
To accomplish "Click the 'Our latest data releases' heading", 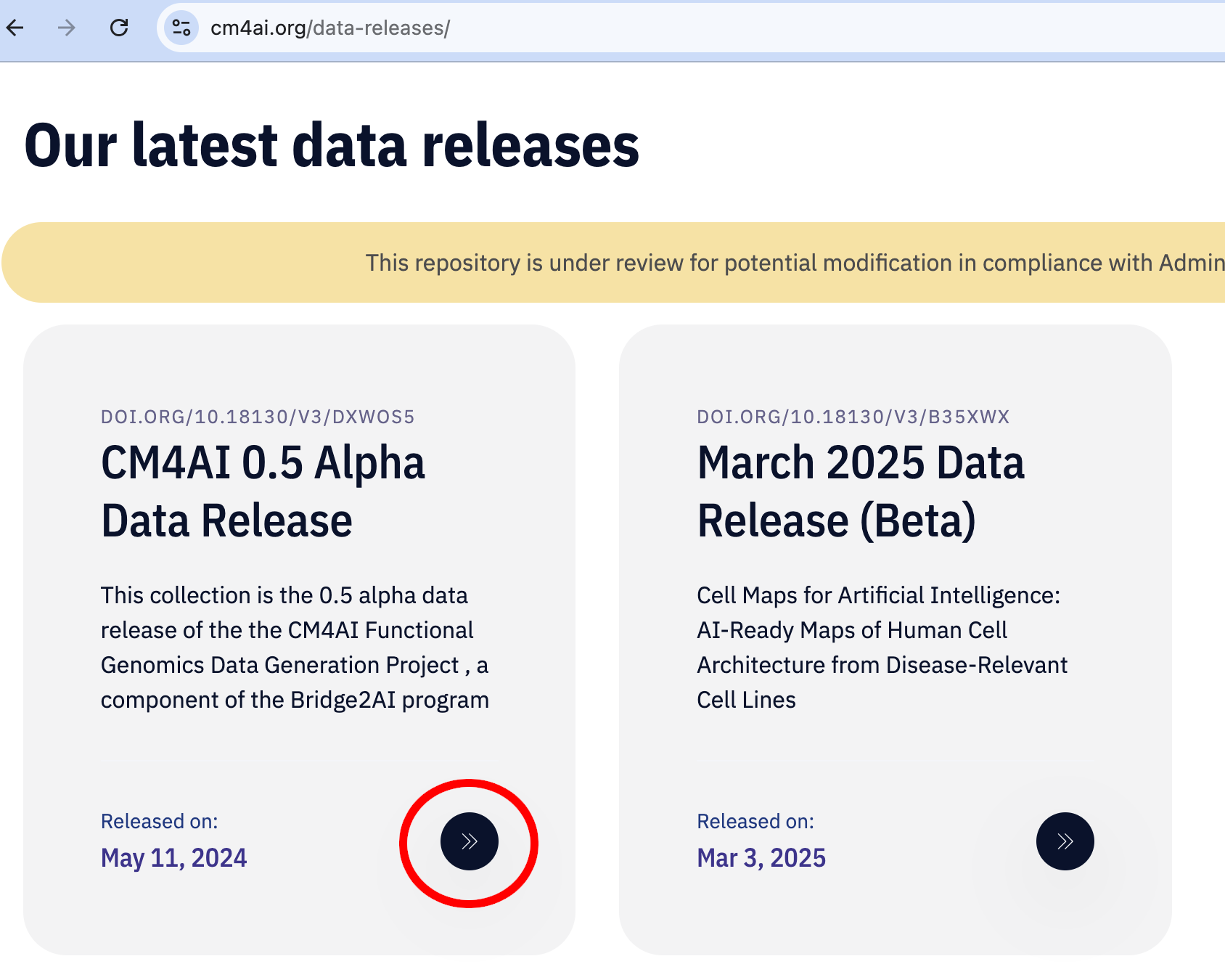I will tap(332, 145).
